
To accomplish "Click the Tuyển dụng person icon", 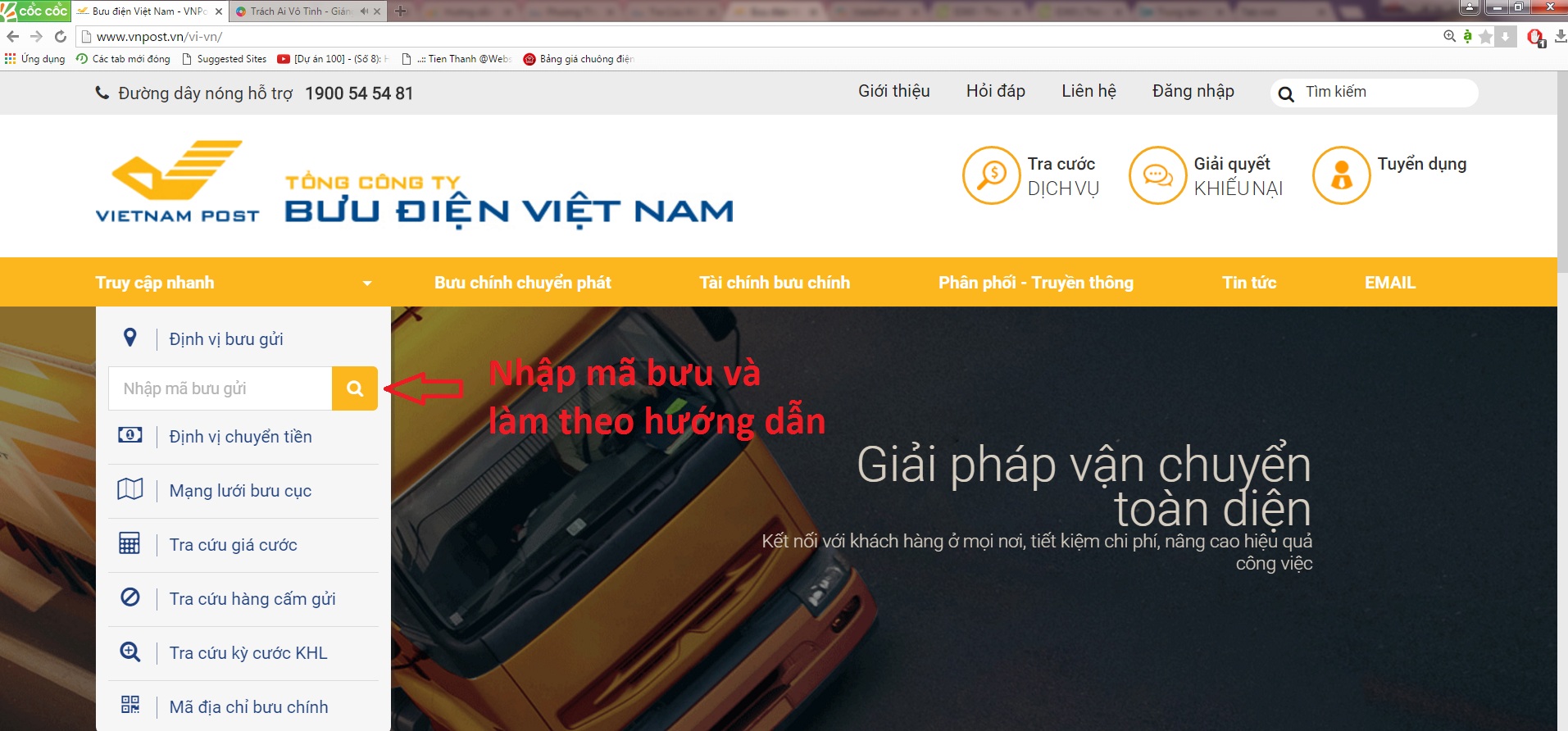I will 1341,175.
